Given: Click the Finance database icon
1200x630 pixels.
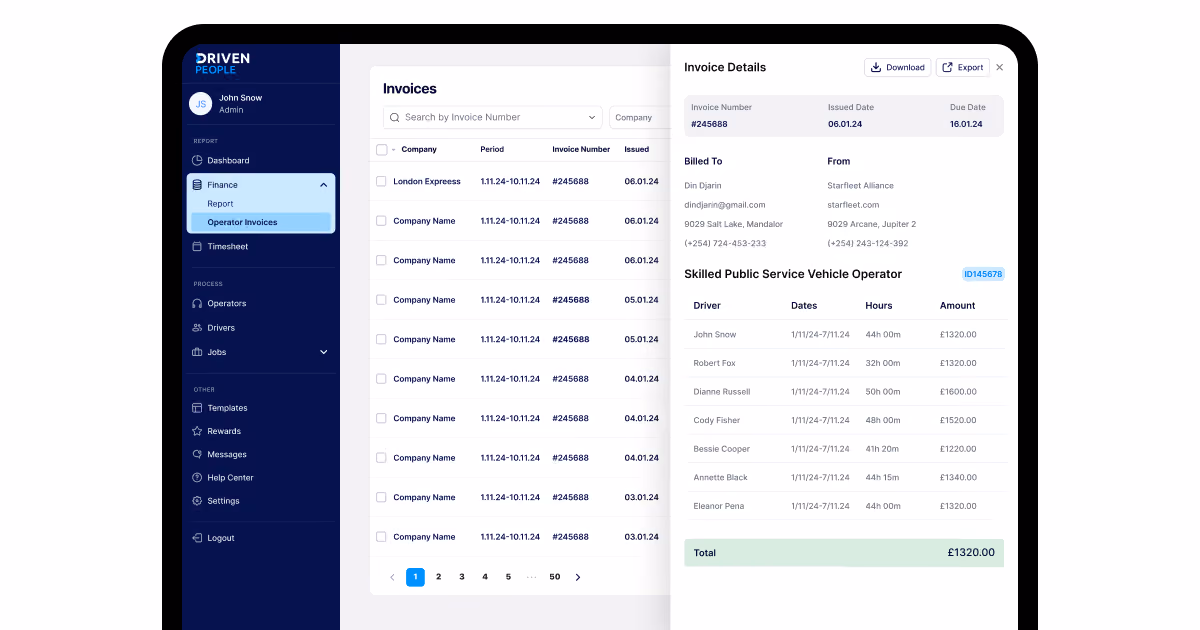Looking at the screenshot, I should pyautogui.click(x=197, y=185).
